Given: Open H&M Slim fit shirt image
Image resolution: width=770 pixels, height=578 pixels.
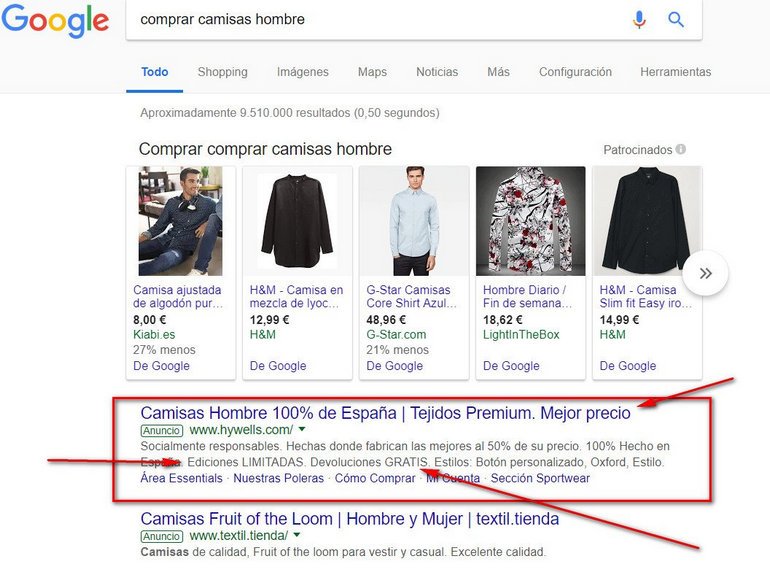Looking at the screenshot, I should 647,221.
